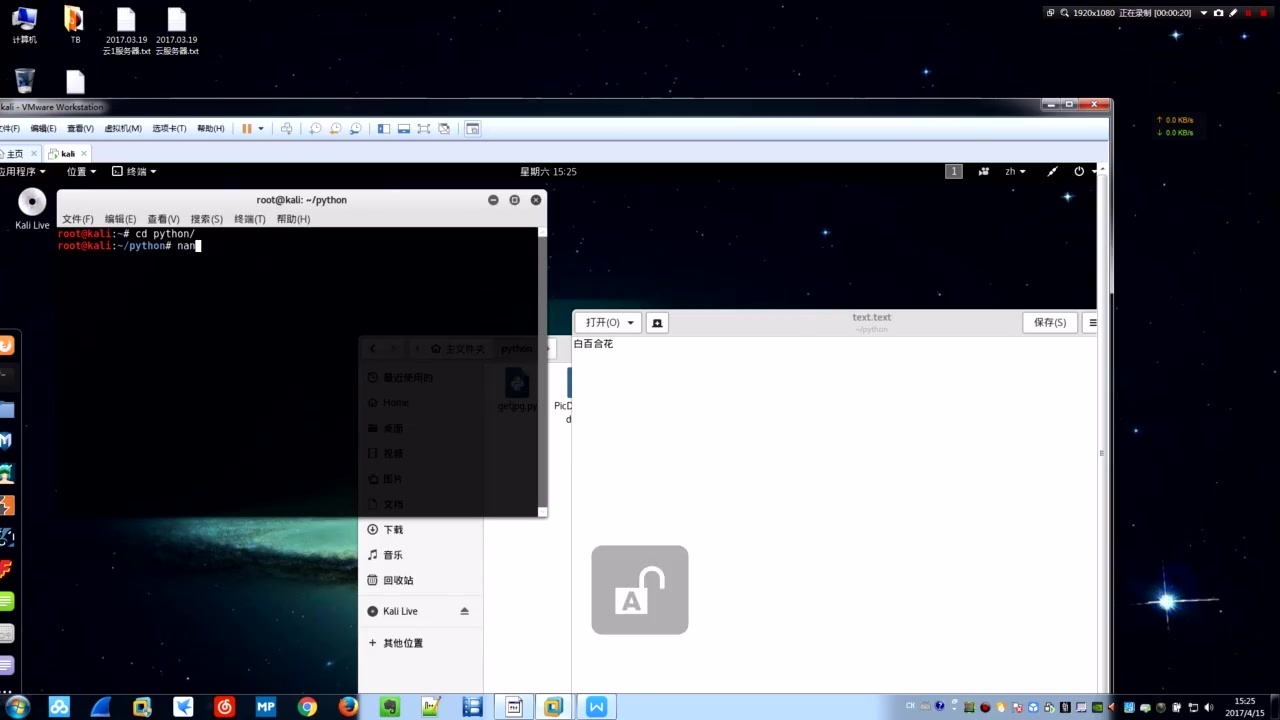1280x720 pixels.
Task: Open Firefox from Windows taskbar
Action: [348, 707]
